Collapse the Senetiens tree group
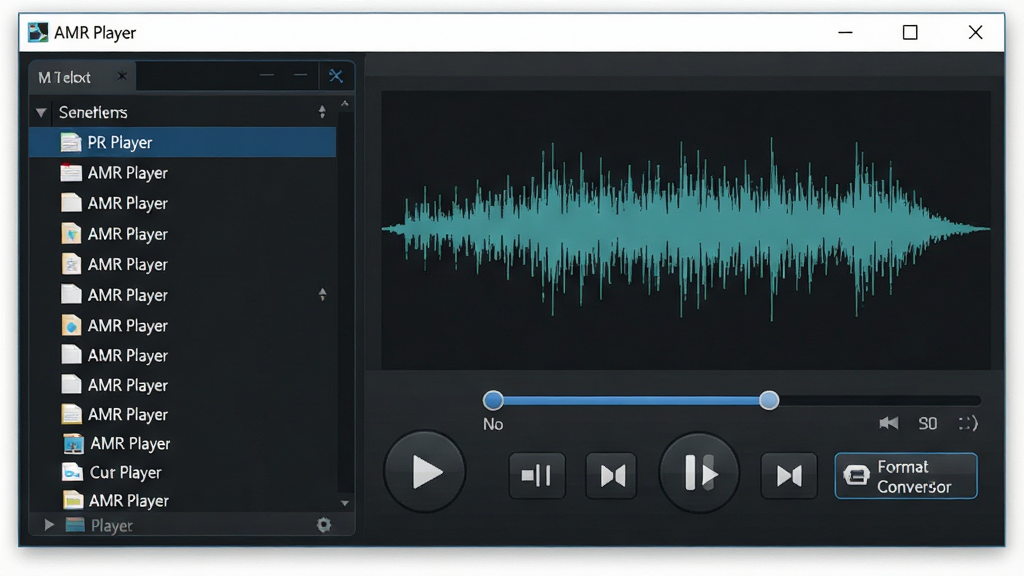 [x=41, y=112]
